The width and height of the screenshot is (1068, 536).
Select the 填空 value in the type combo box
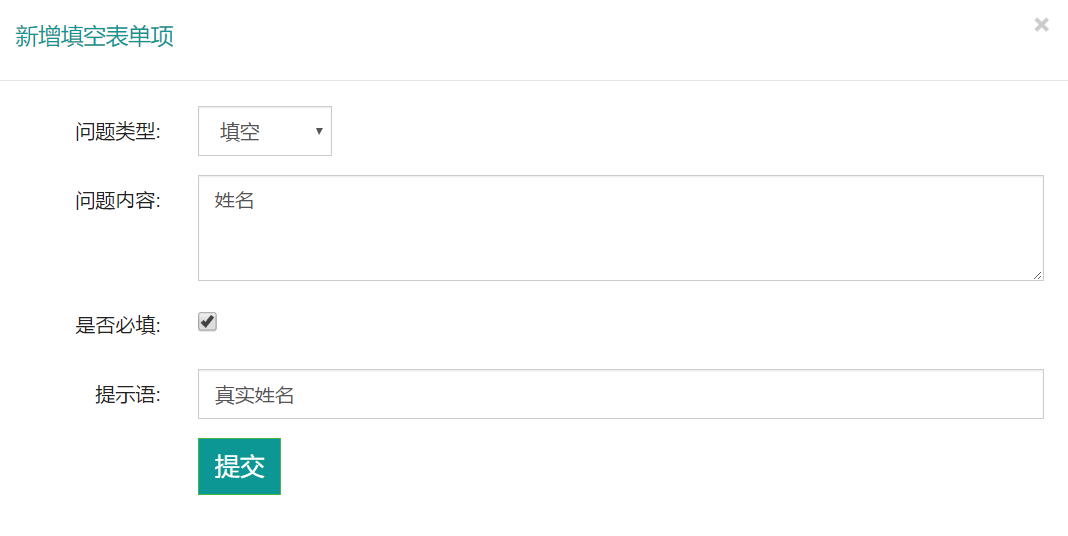[240, 132]
